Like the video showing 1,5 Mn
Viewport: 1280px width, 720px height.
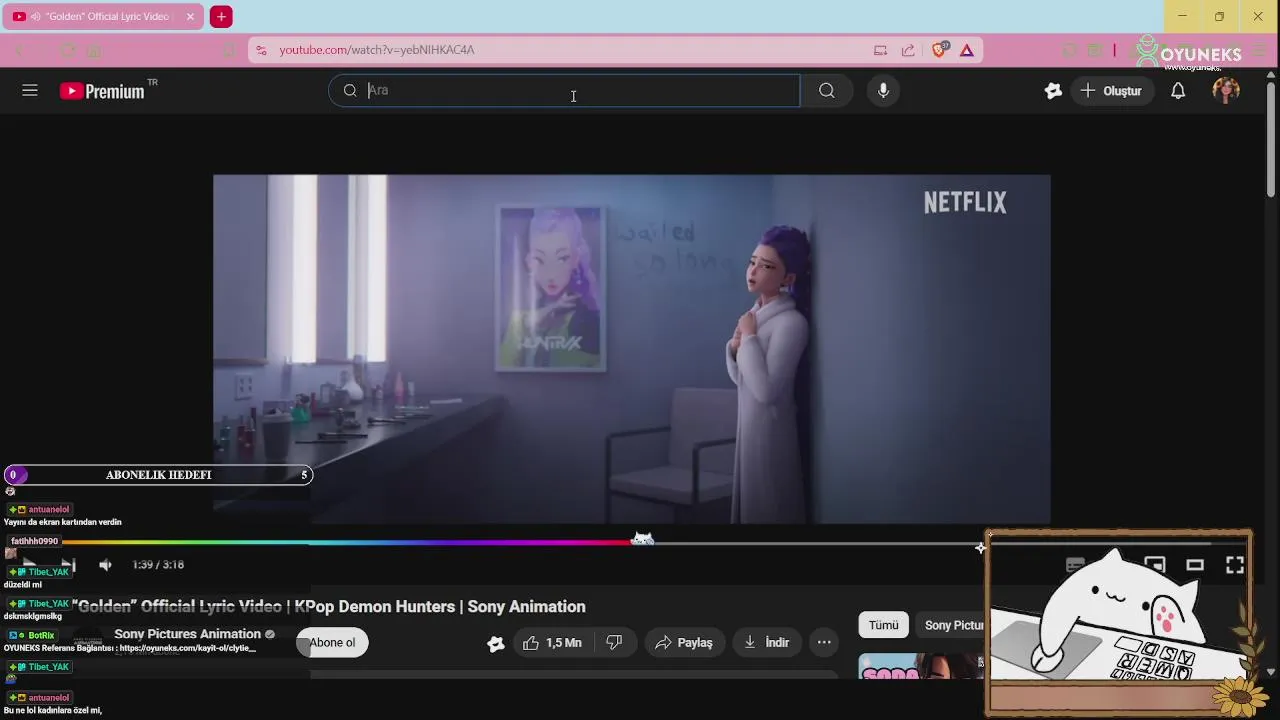click(x=552, y=643)
